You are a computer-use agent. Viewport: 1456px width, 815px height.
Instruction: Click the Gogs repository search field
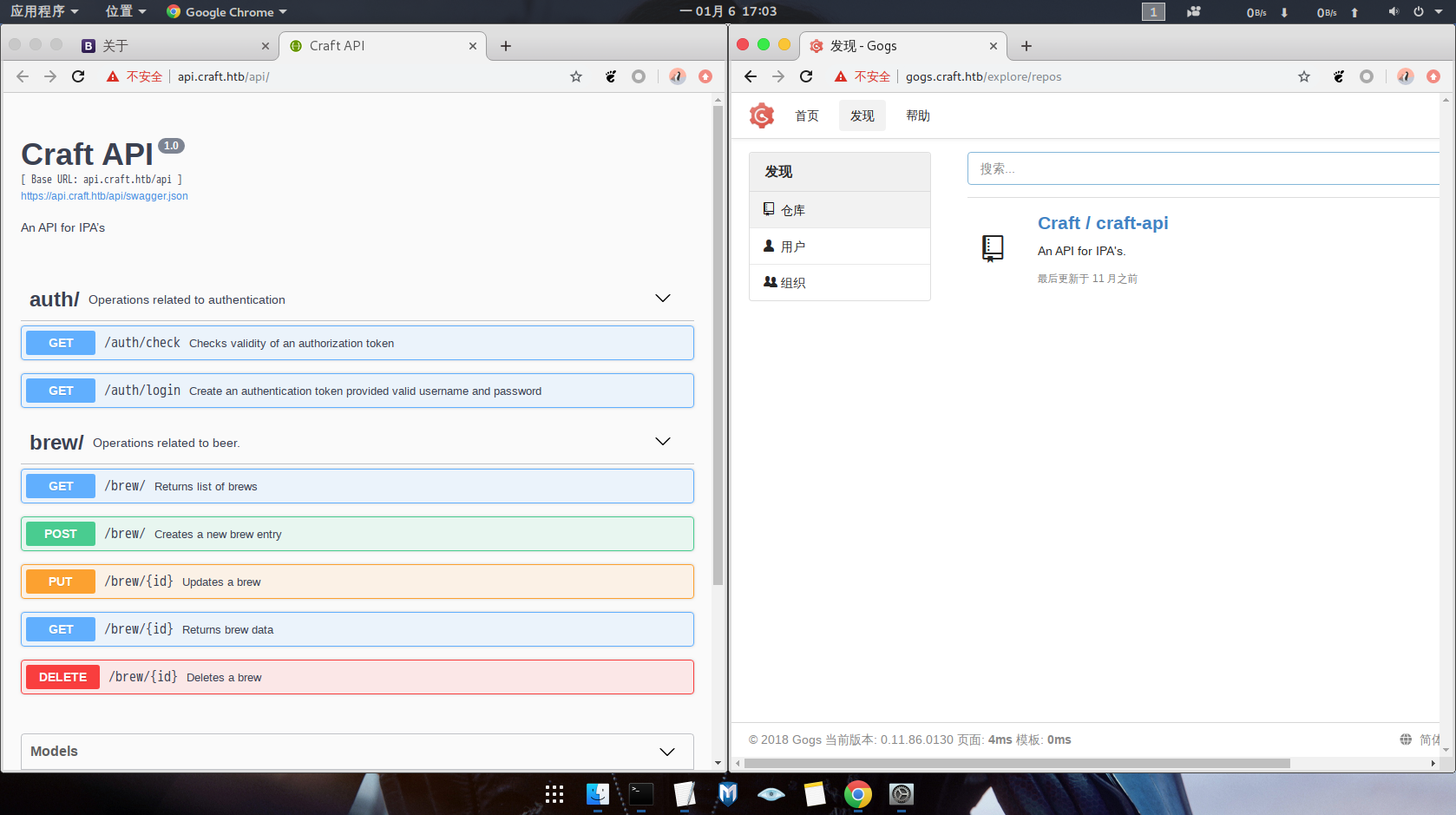tap(1203, 168)
